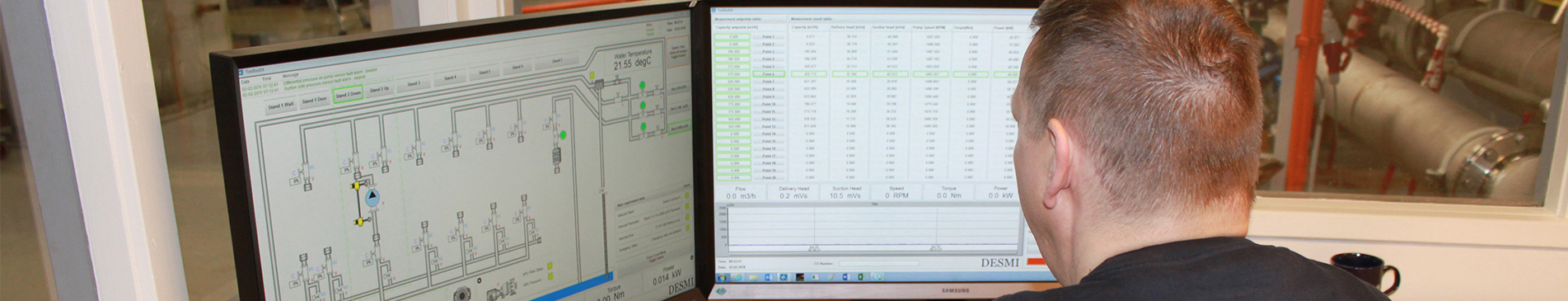
Task: Edit the capacity setpoint field beside Point 6
Action: coord(732,74)
